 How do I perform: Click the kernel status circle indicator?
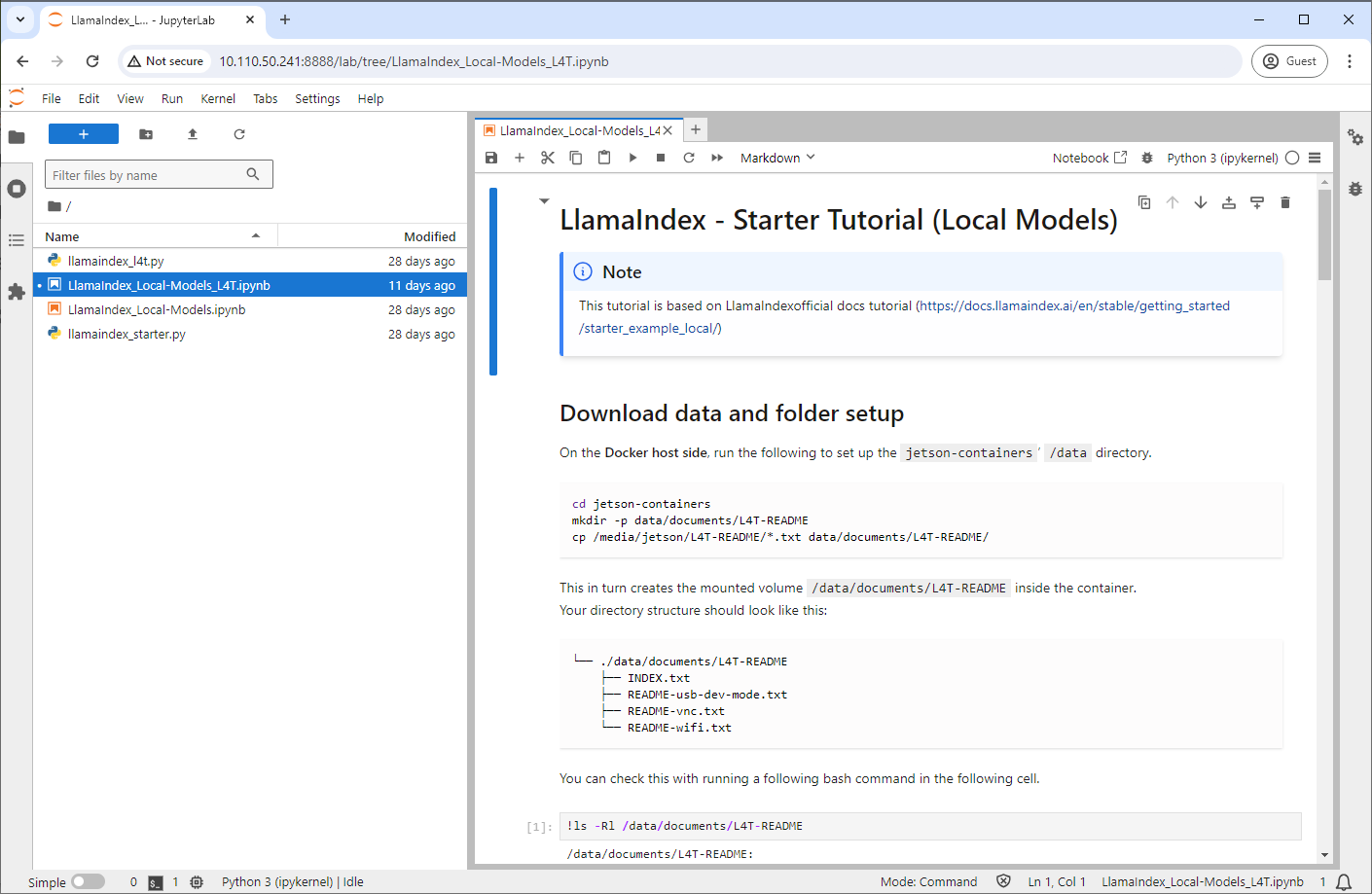[x=1292, y=158]
